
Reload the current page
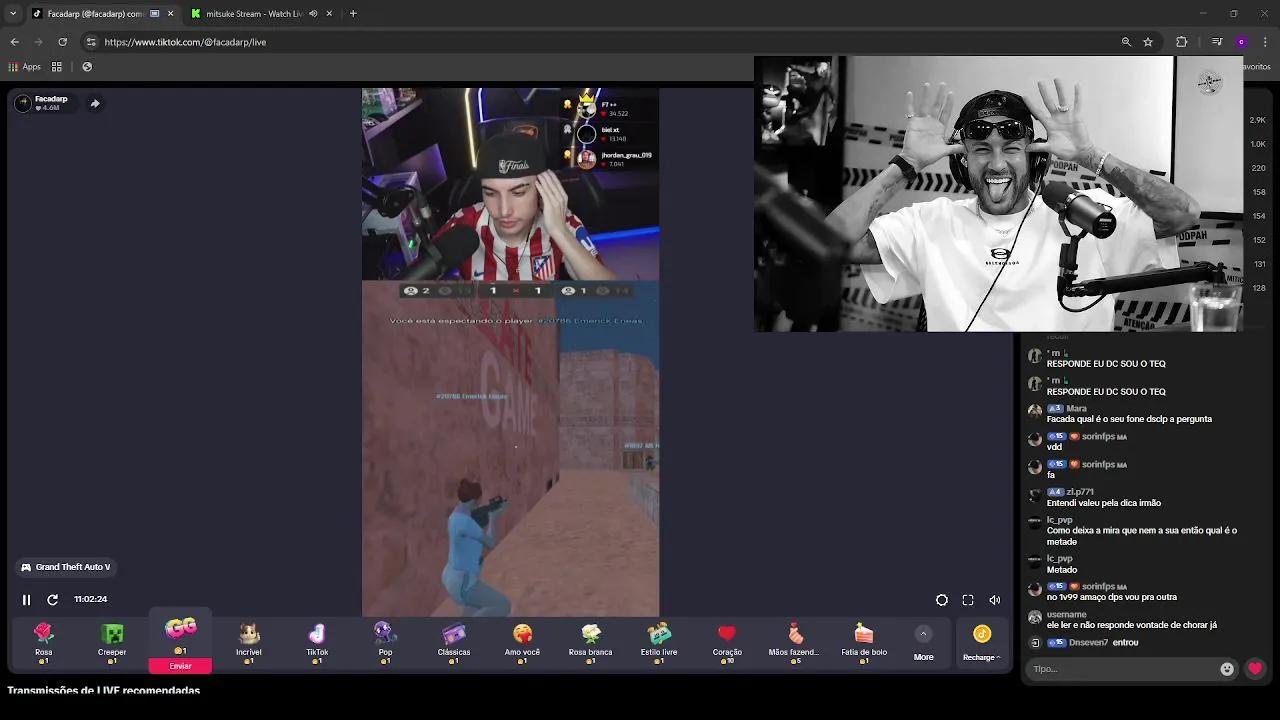(x=62, y=42)
